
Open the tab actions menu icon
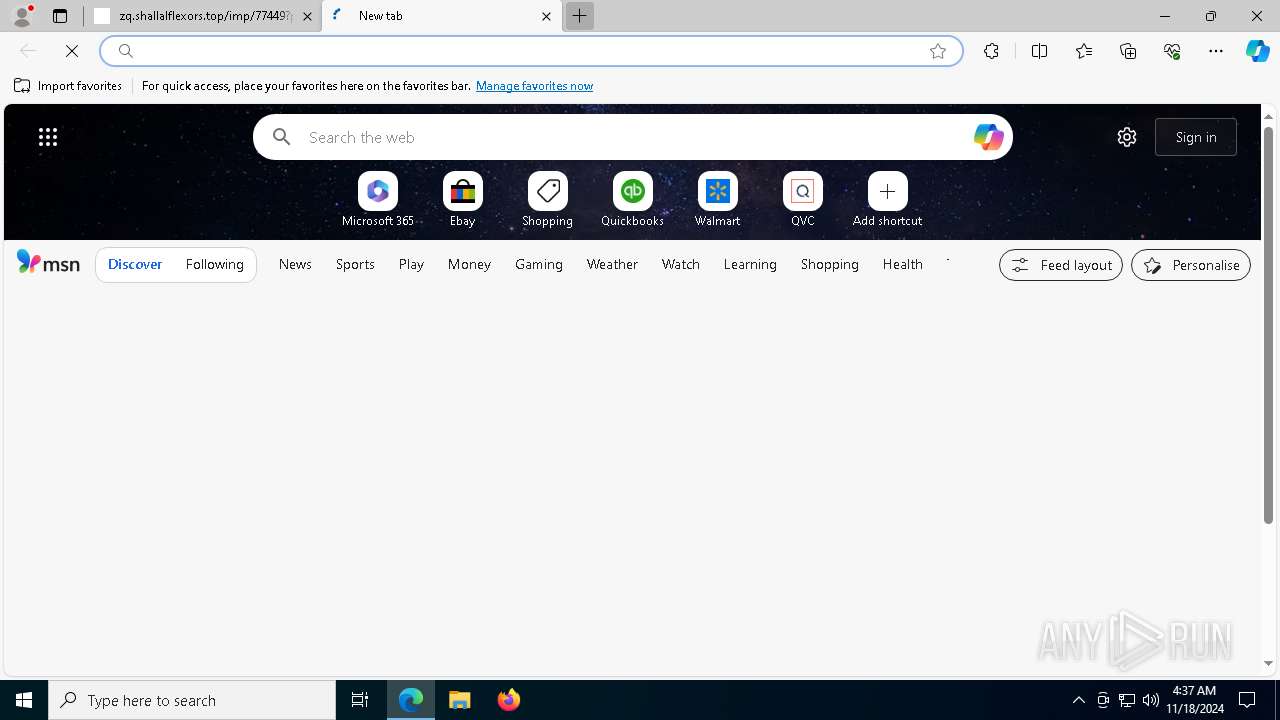coord(60,16)
